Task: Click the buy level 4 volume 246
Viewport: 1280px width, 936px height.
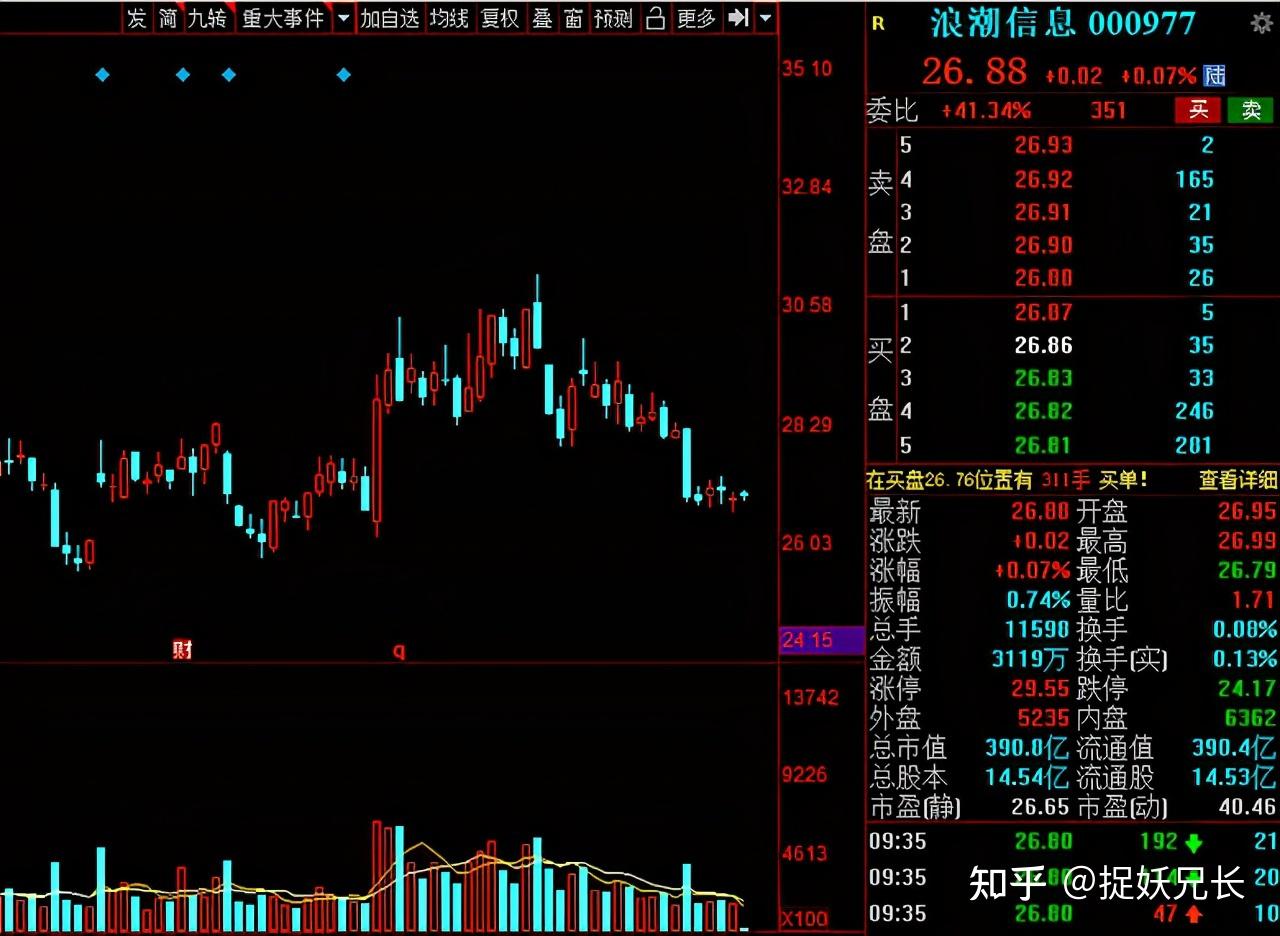Action: [1195, 411]
